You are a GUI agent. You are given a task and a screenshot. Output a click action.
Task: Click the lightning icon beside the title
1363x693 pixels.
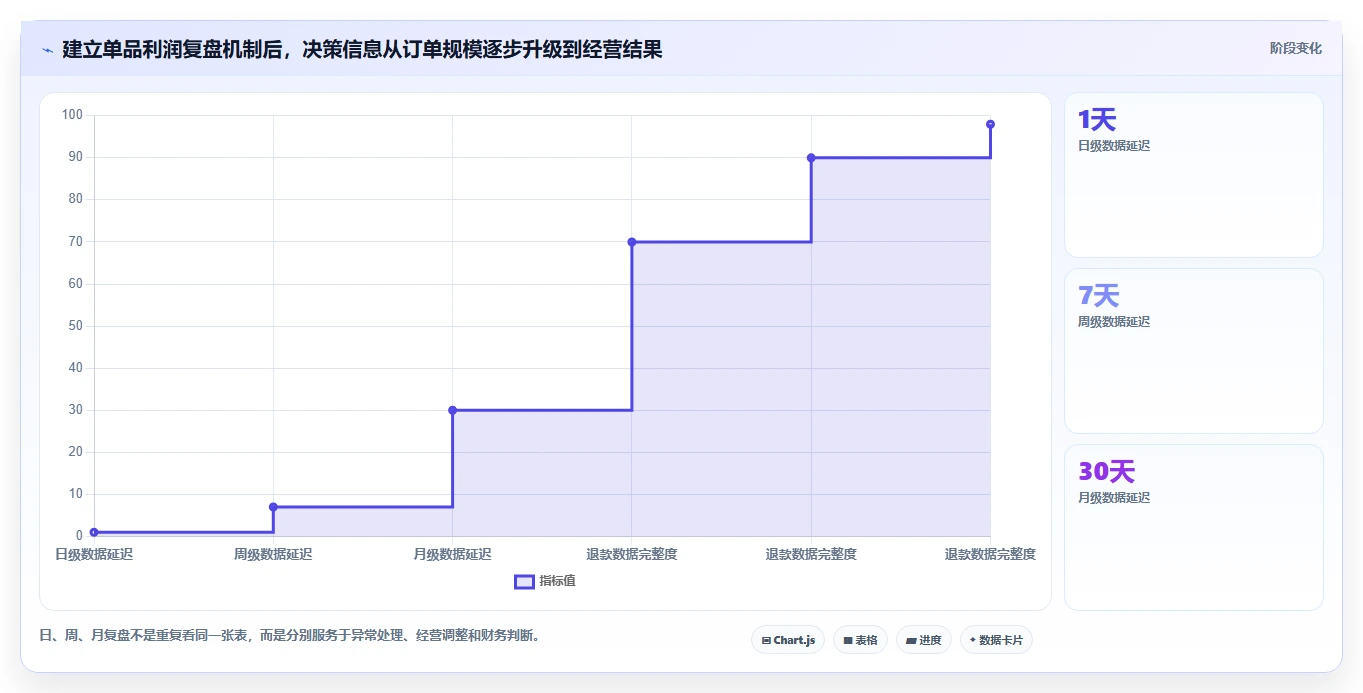(47, 49)
